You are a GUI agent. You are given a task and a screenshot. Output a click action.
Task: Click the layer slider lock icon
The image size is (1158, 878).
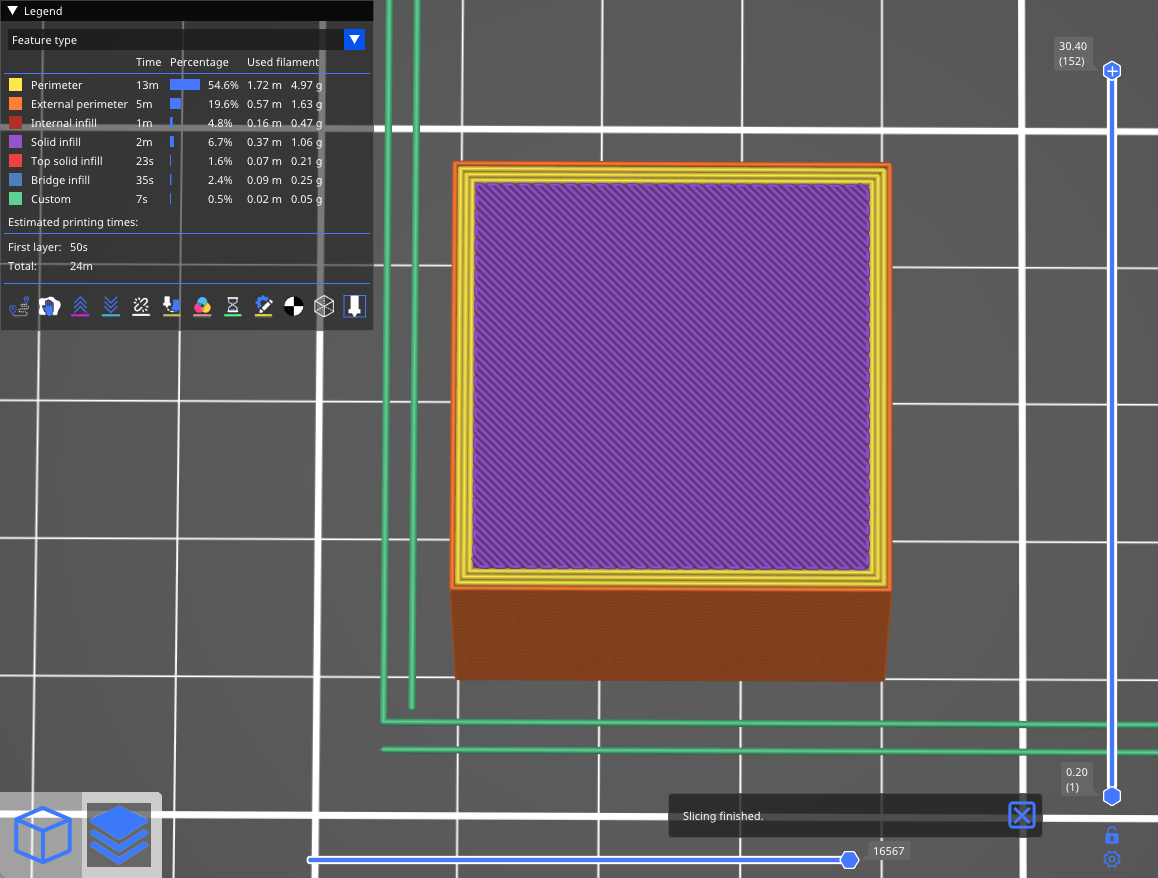point(1111,835)
